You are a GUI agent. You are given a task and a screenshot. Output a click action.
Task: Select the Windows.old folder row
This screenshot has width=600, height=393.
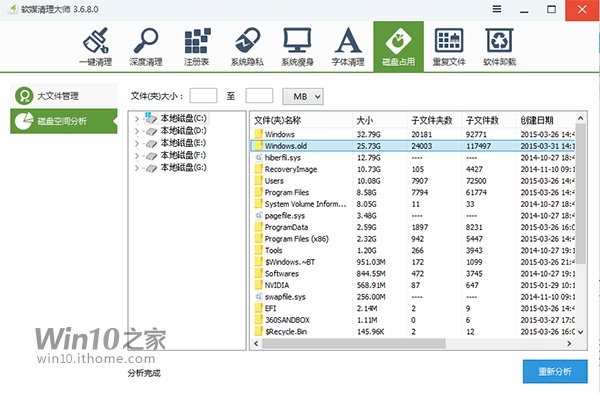tap(413, 146)
